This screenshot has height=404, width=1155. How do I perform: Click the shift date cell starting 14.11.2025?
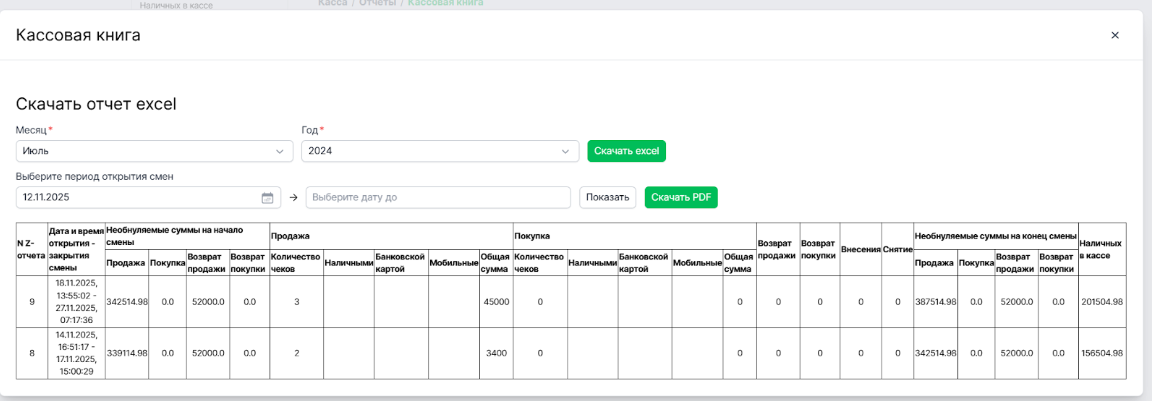[x=76, y=353]
